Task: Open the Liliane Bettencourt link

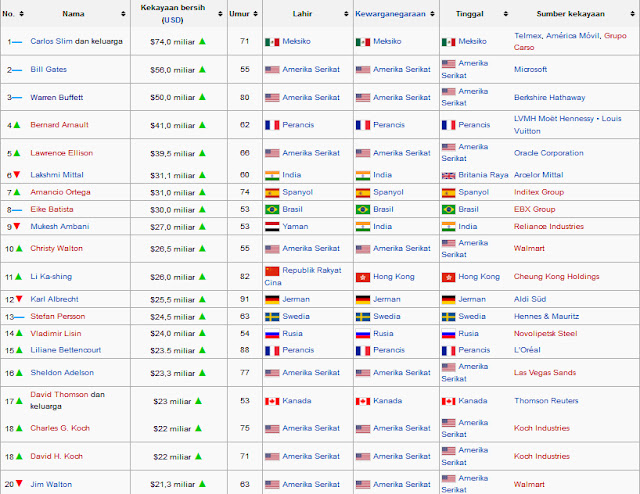Action: tap(65, 350)
